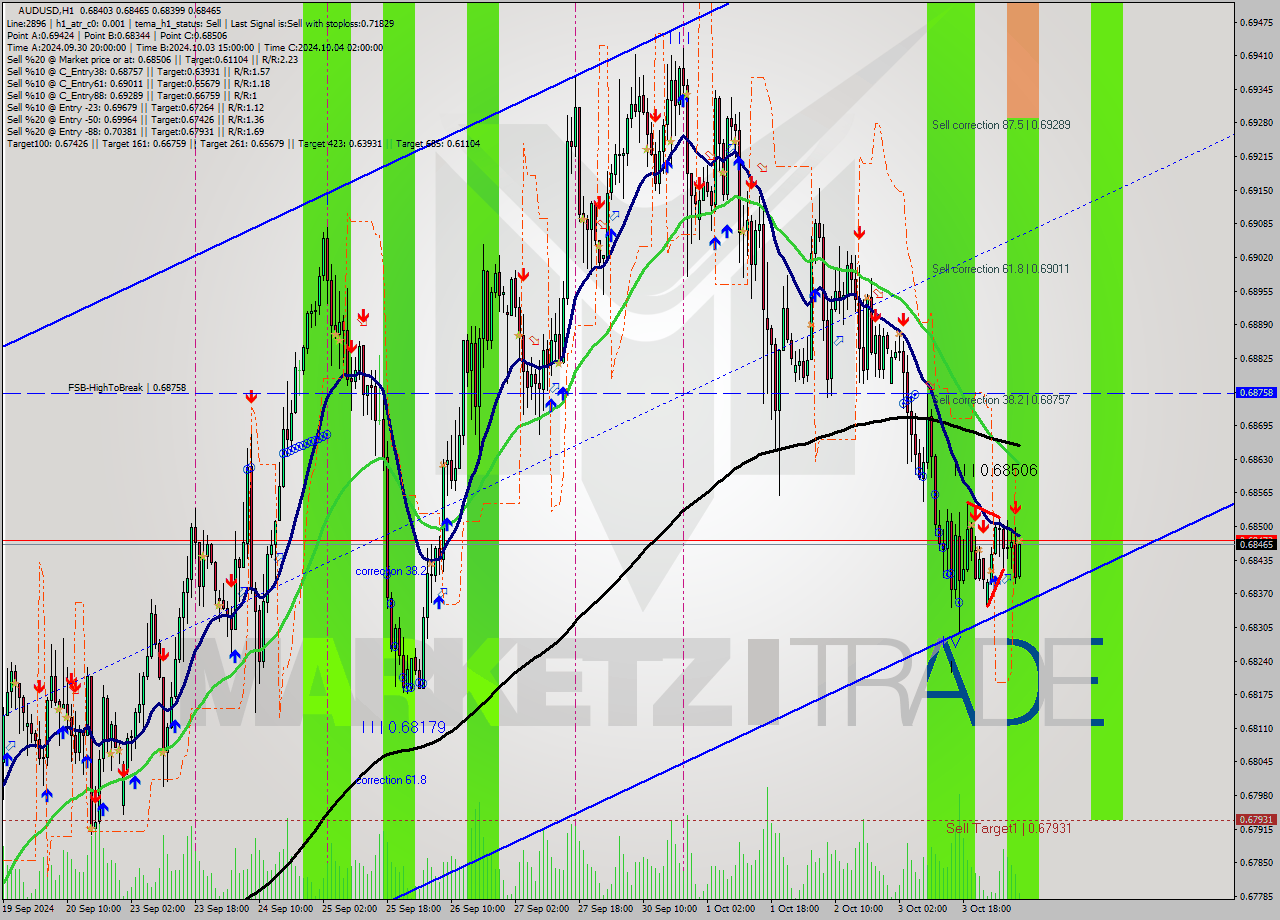The height and width of the screenshot is (920, 1280).
Task: Click the 'Sell %10 @ C_Entry61: 0.69011' line
Action: 138,83
